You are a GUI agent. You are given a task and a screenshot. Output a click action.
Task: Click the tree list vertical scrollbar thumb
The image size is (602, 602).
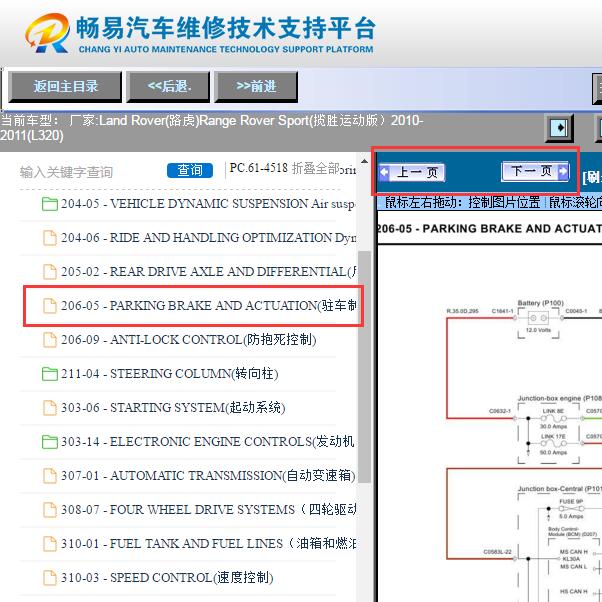point(364,367)
